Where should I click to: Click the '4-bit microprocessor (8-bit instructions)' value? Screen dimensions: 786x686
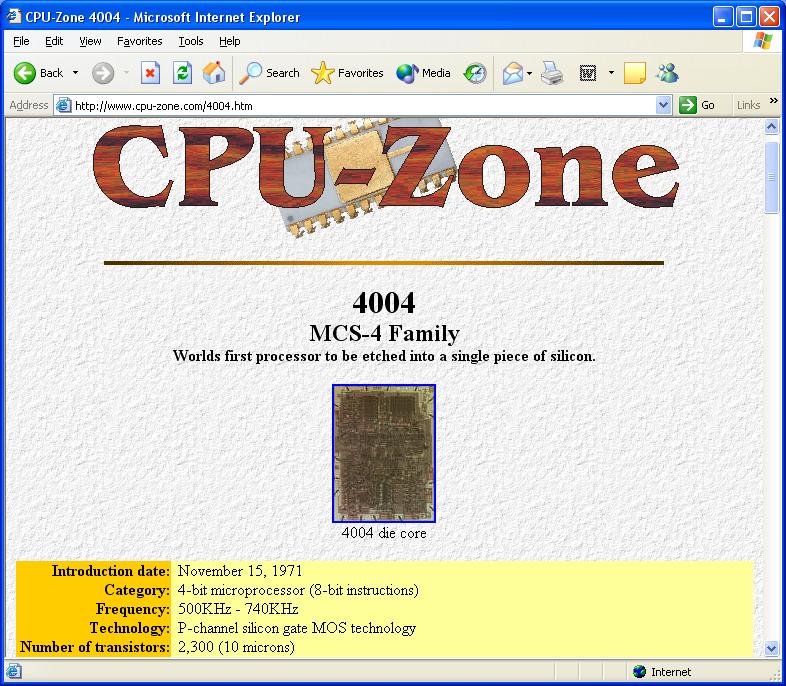298,590
